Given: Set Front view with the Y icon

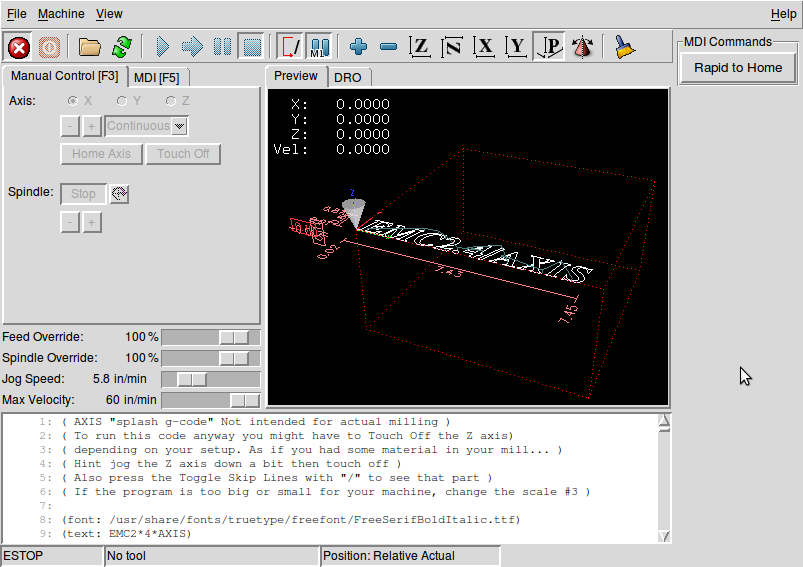Looking at the screenshot, I should 516,47.
